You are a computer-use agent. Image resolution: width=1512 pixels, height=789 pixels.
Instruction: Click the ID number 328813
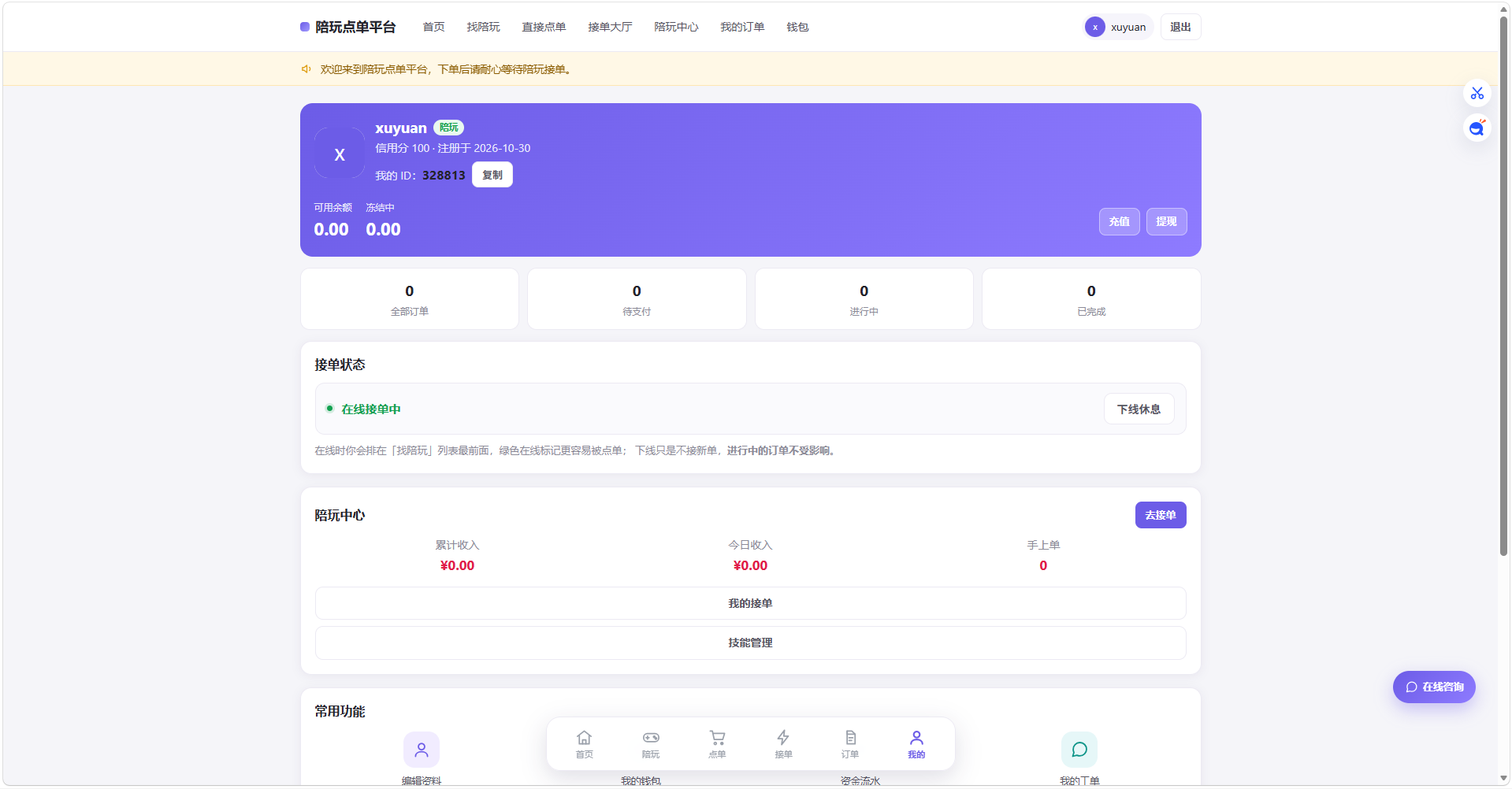coord(444,176)
